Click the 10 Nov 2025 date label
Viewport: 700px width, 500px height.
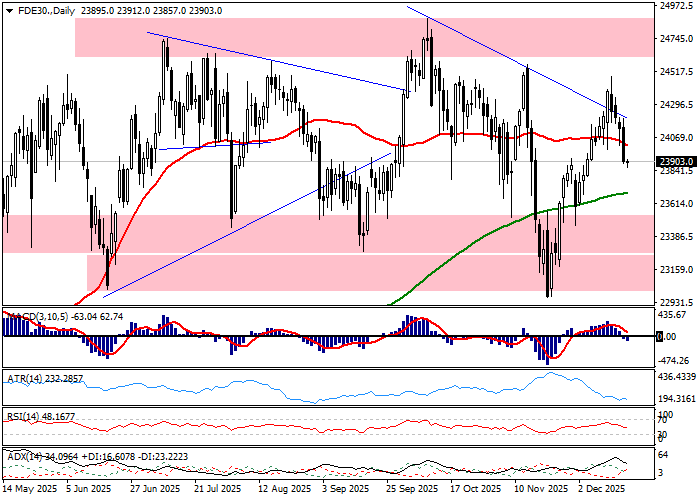538,490
